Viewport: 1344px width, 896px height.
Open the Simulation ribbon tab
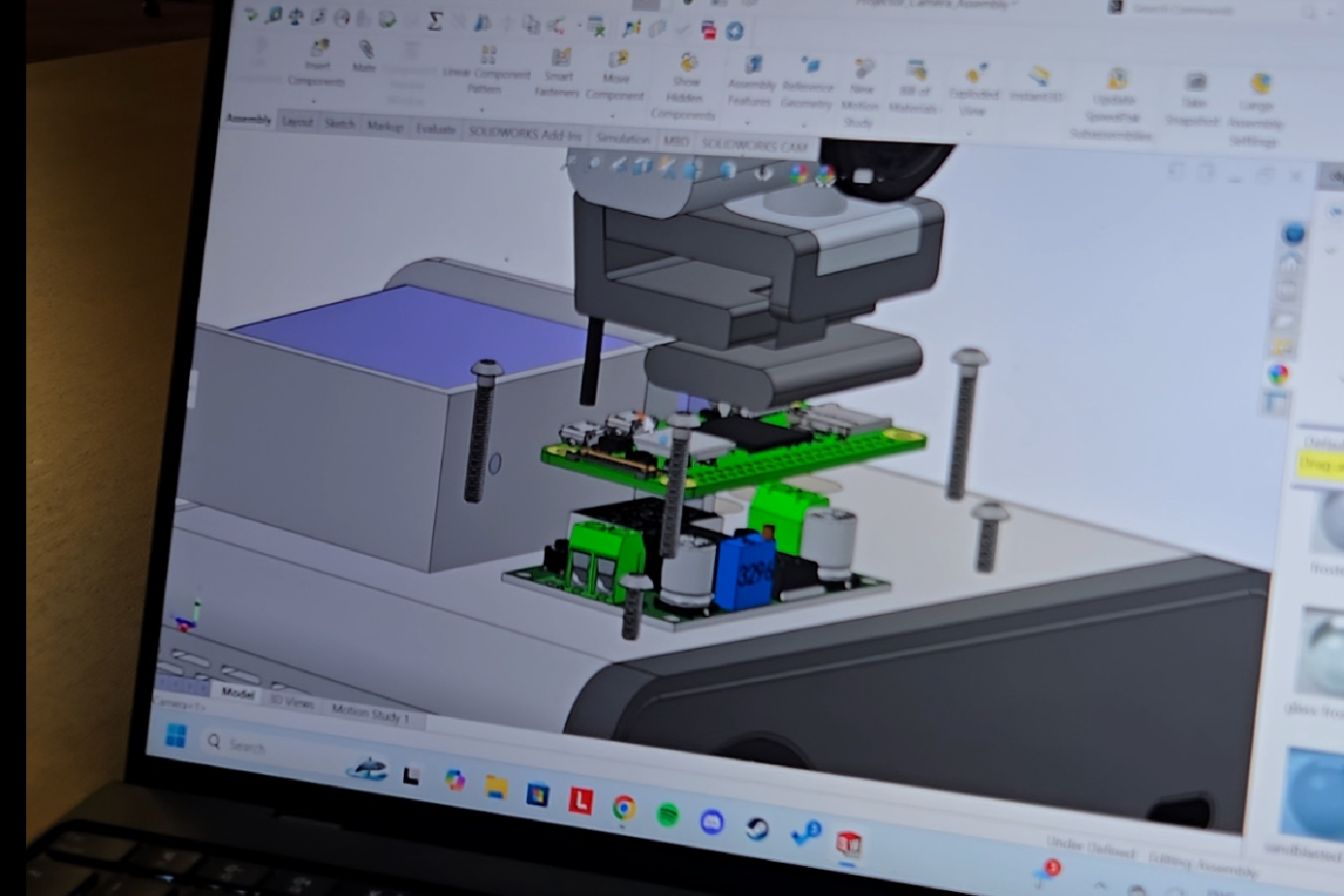(x=622, y=139)
